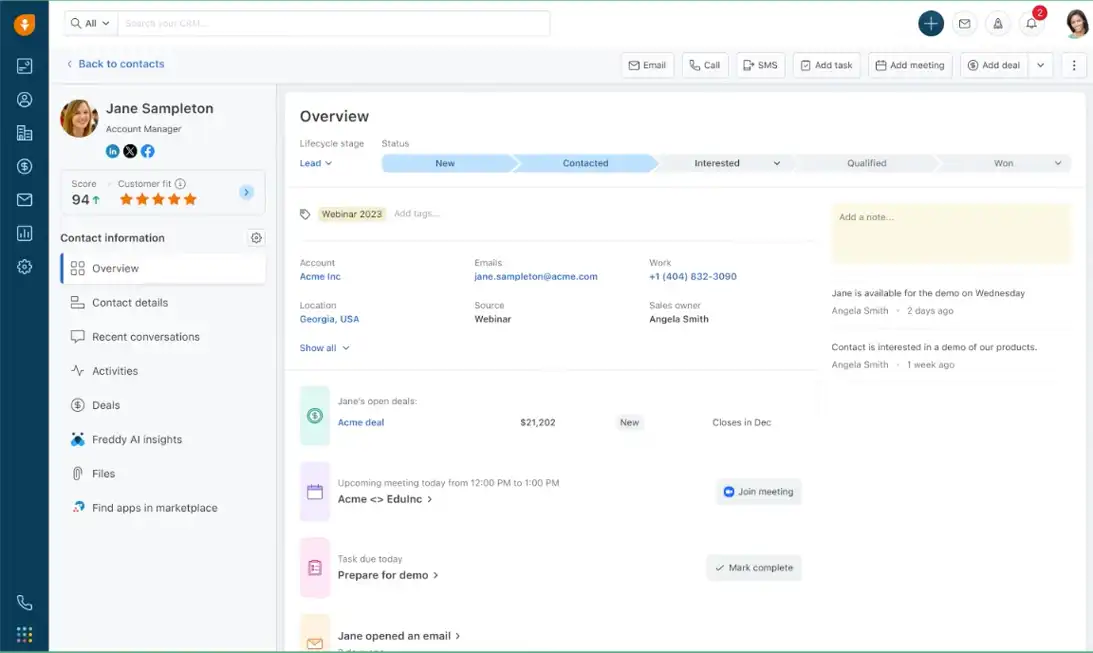
Task: Click the Add task button
Action: [827, 65]
